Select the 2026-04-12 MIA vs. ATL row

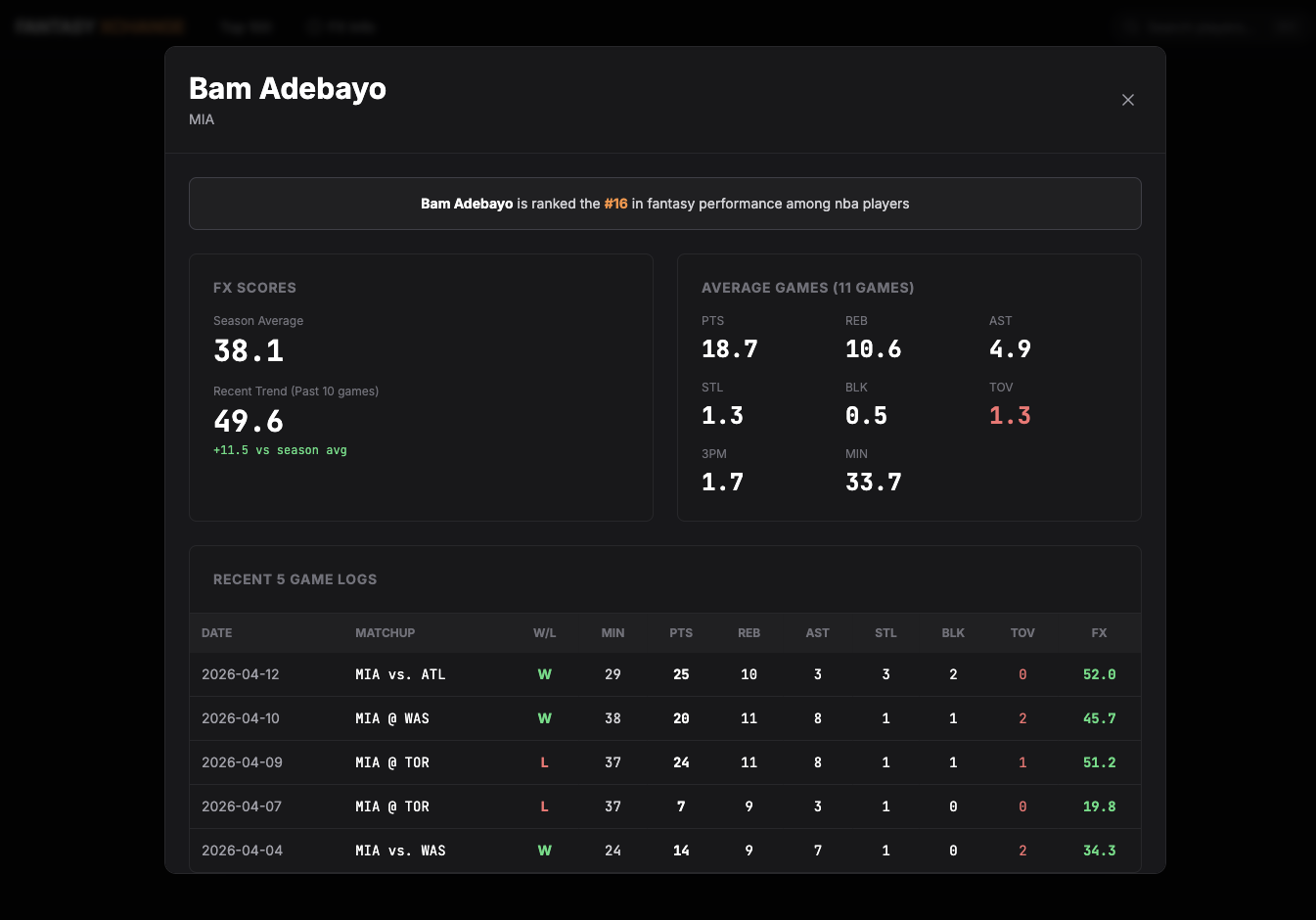tap(665, 674)
